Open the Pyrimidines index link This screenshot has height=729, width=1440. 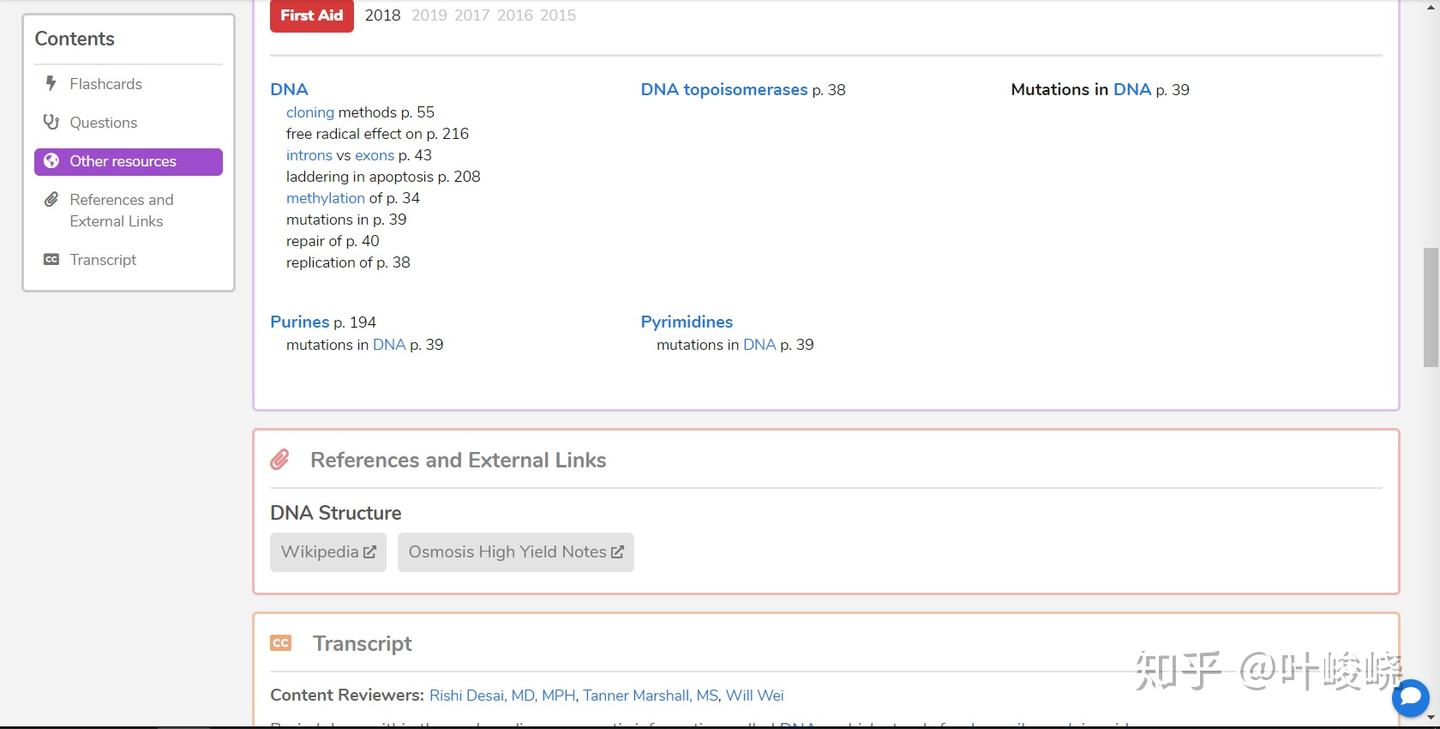(x=687, y=322)
